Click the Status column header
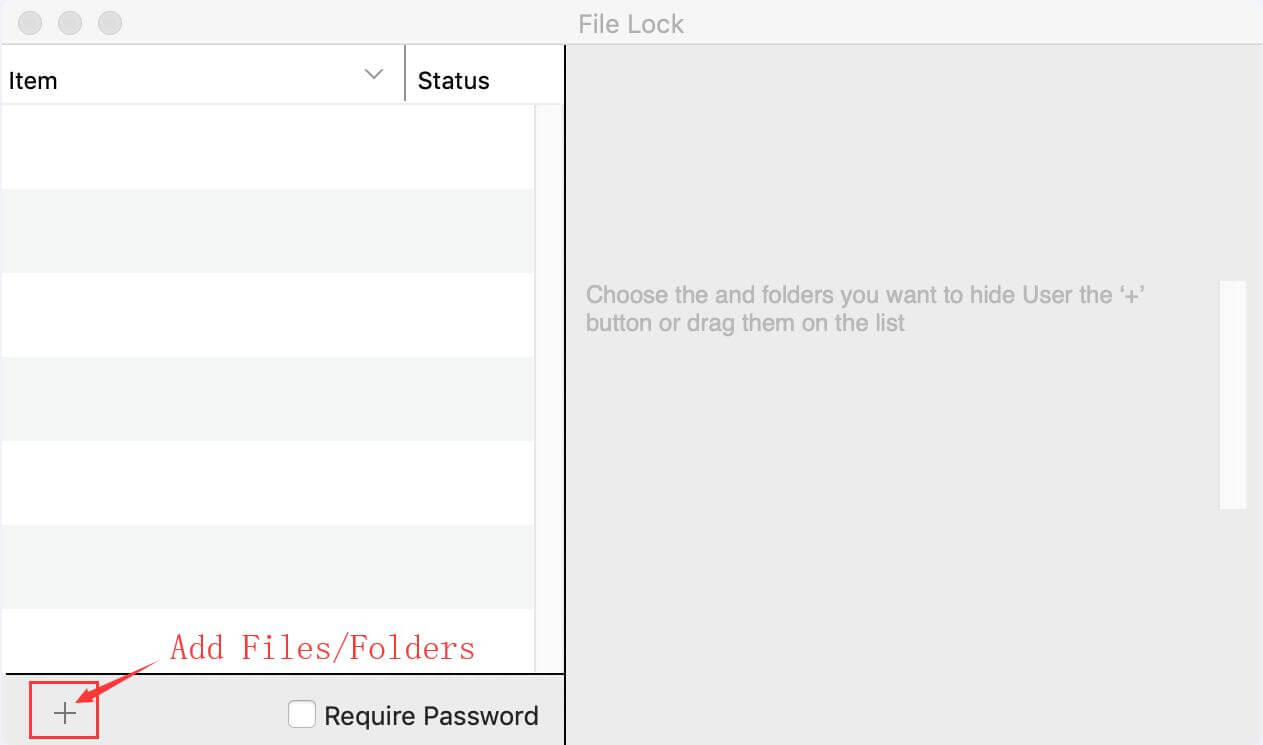 pyautogui.click(x=453, y=80)
